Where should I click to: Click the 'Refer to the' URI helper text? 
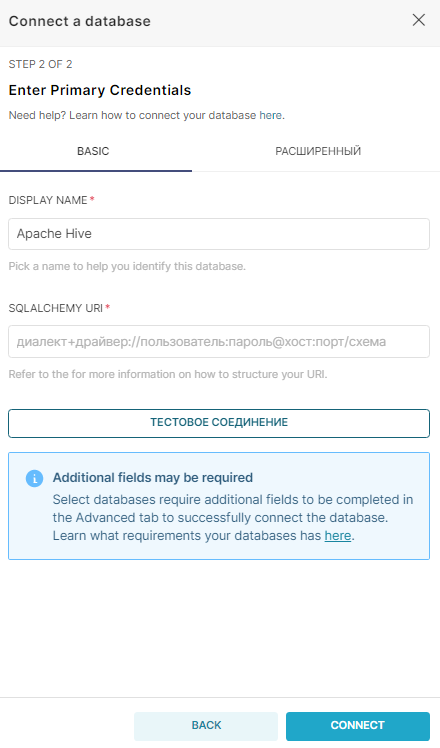(x=168, y=374)
